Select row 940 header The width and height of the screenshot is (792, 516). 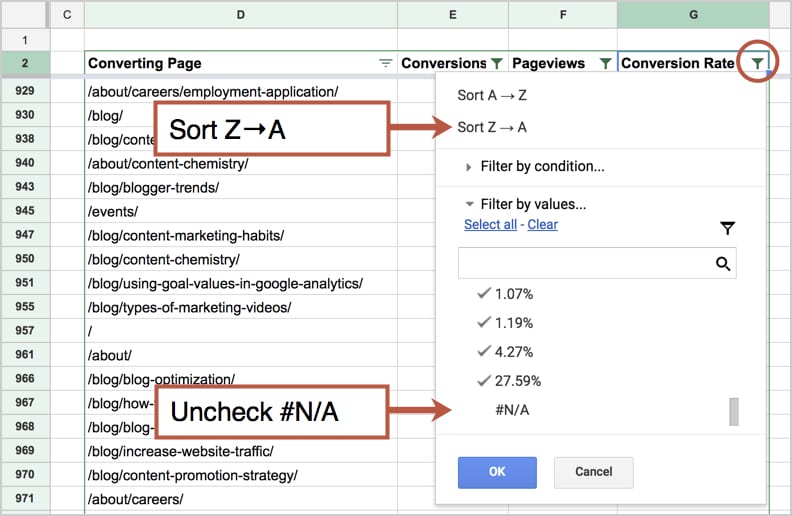pos(25,163)
